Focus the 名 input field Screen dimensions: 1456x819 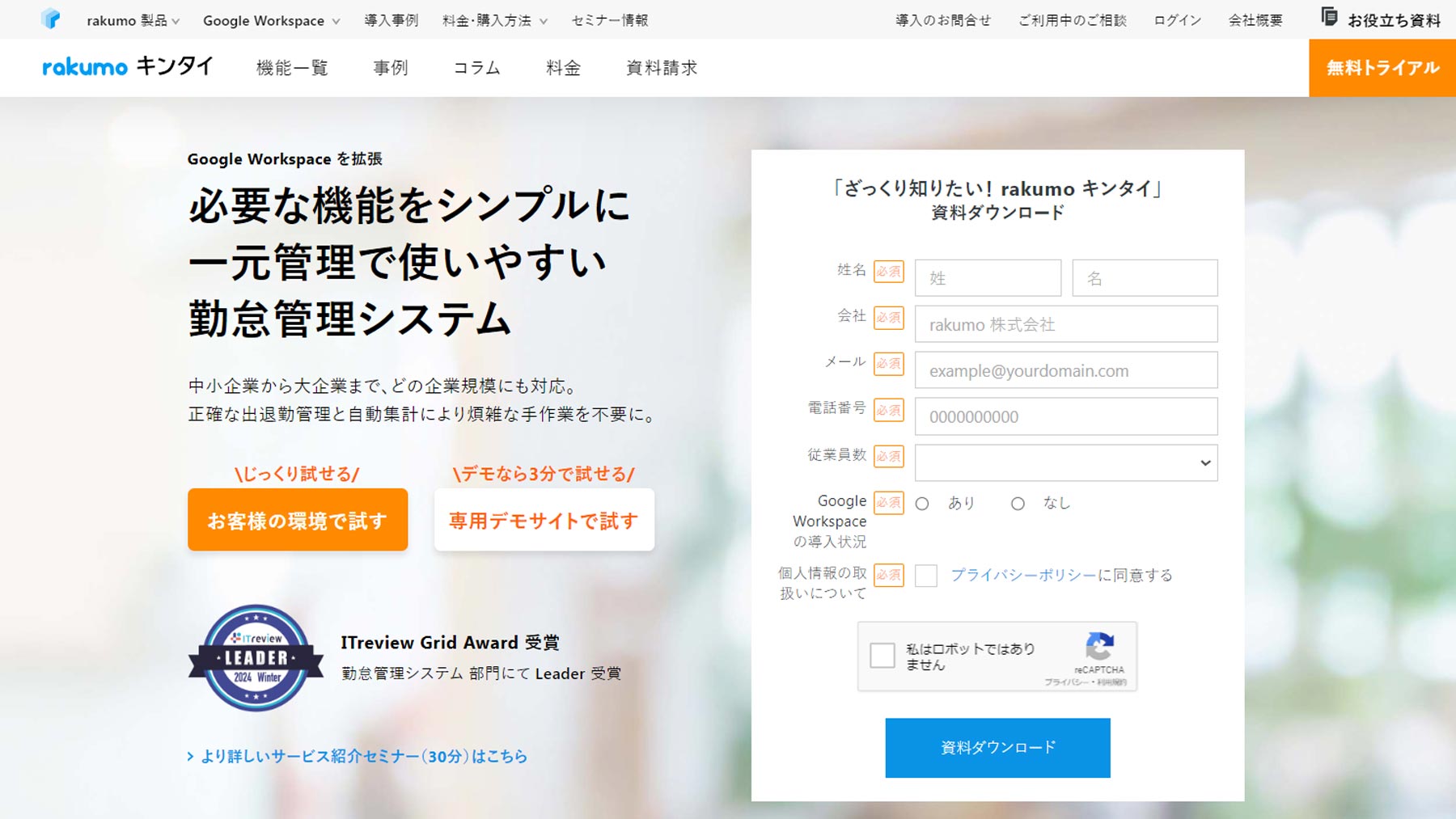[1145, 278]
